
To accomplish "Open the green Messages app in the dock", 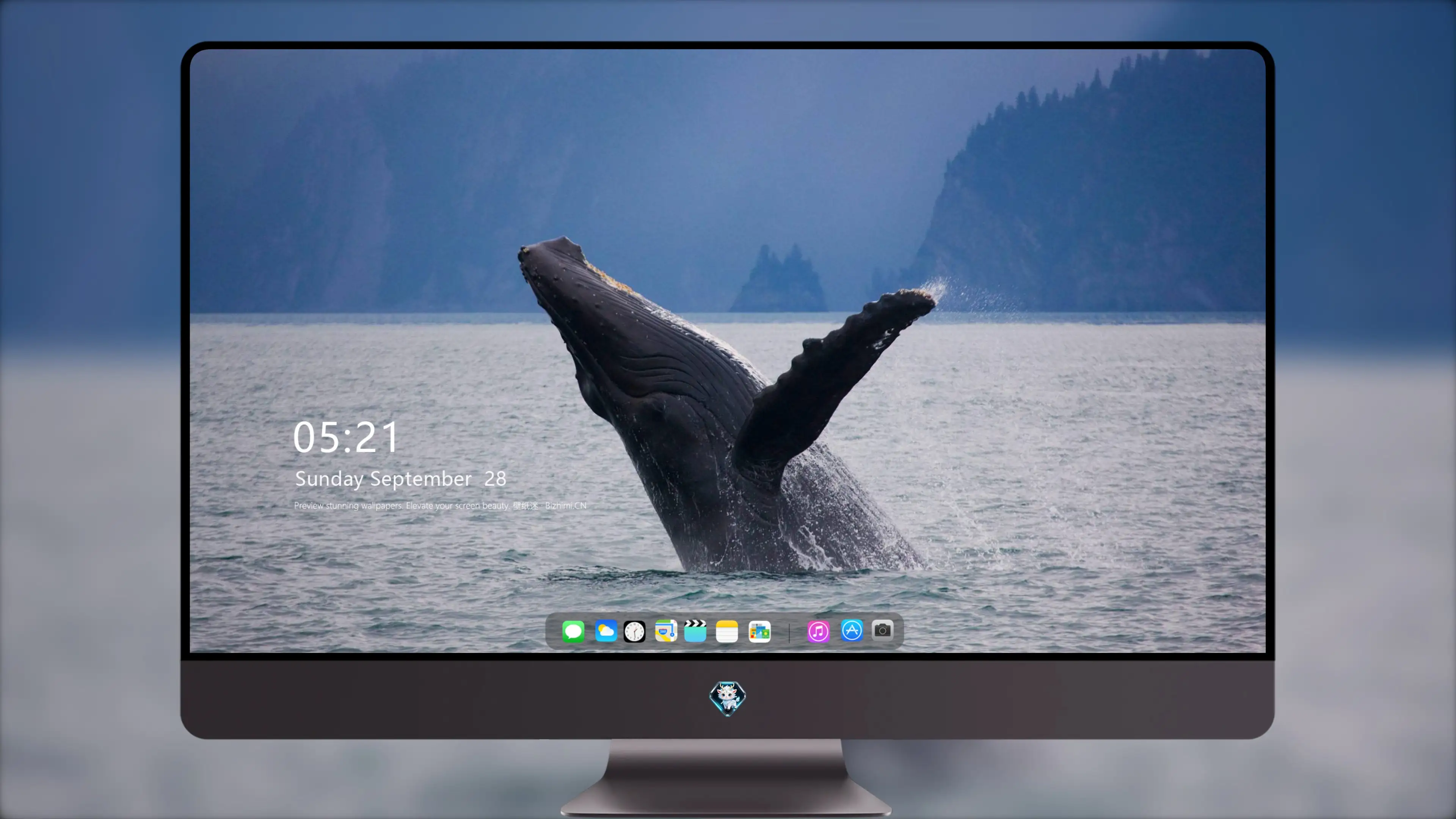I will tap(573, 631).
